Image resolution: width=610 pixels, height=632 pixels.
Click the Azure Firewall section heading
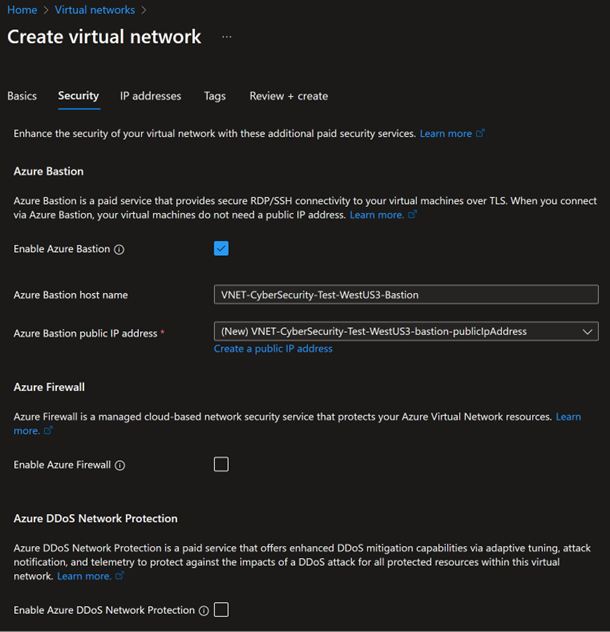coord(49,387)
